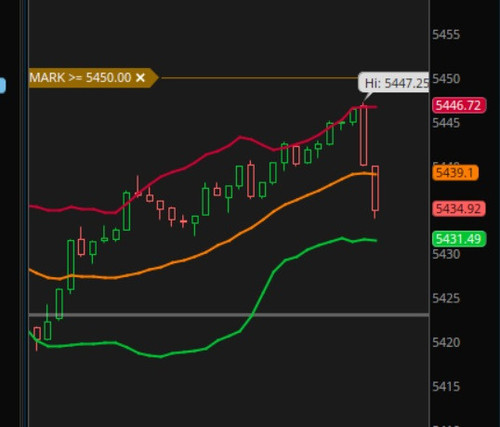The height and width of the screenshot is (427, 500).
Task: Select the 5434.92 last price tag
Action: click(x=459, y=209)
